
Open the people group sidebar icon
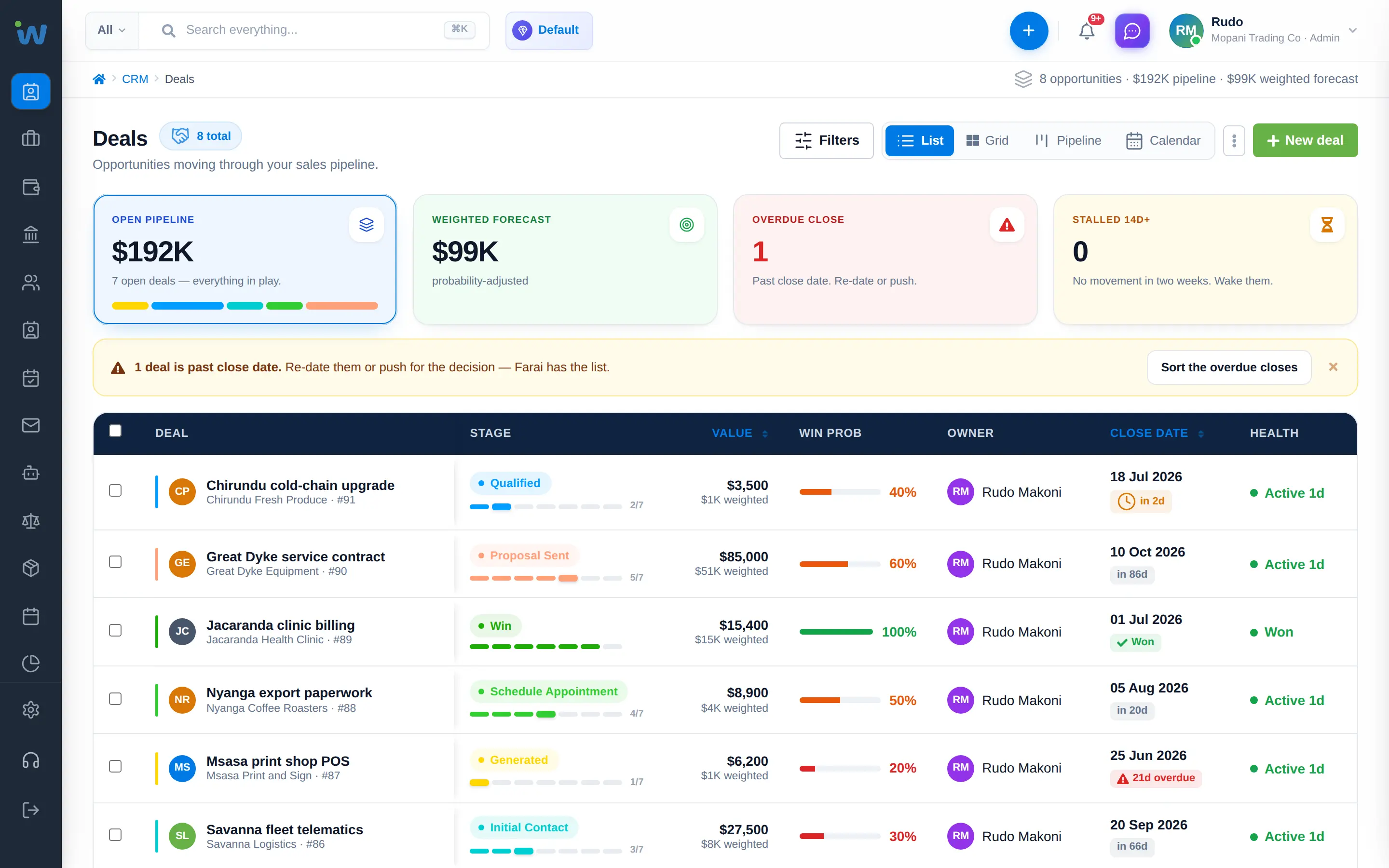[30, 282]
